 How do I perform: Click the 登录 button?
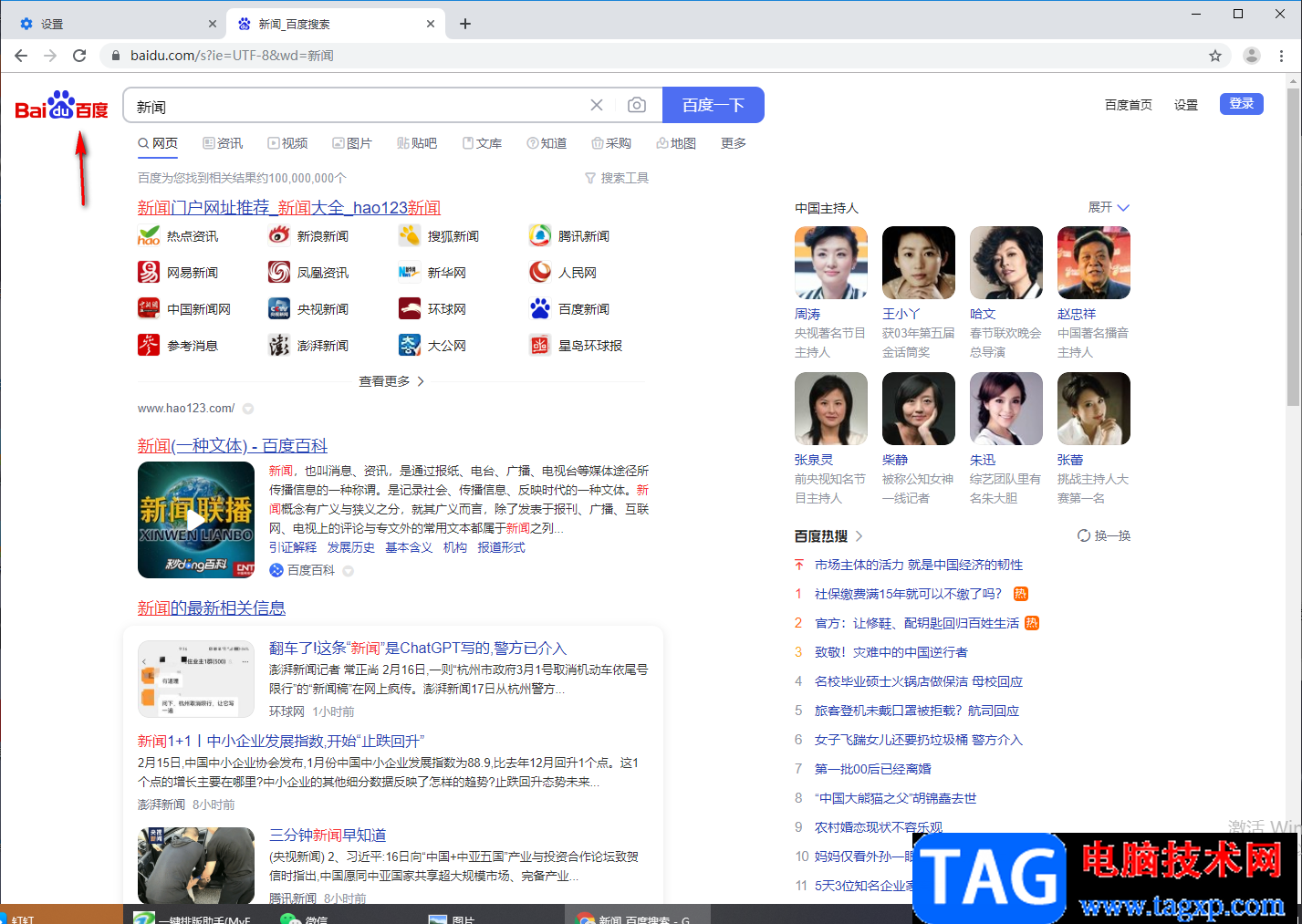(x=1242, y=104)
